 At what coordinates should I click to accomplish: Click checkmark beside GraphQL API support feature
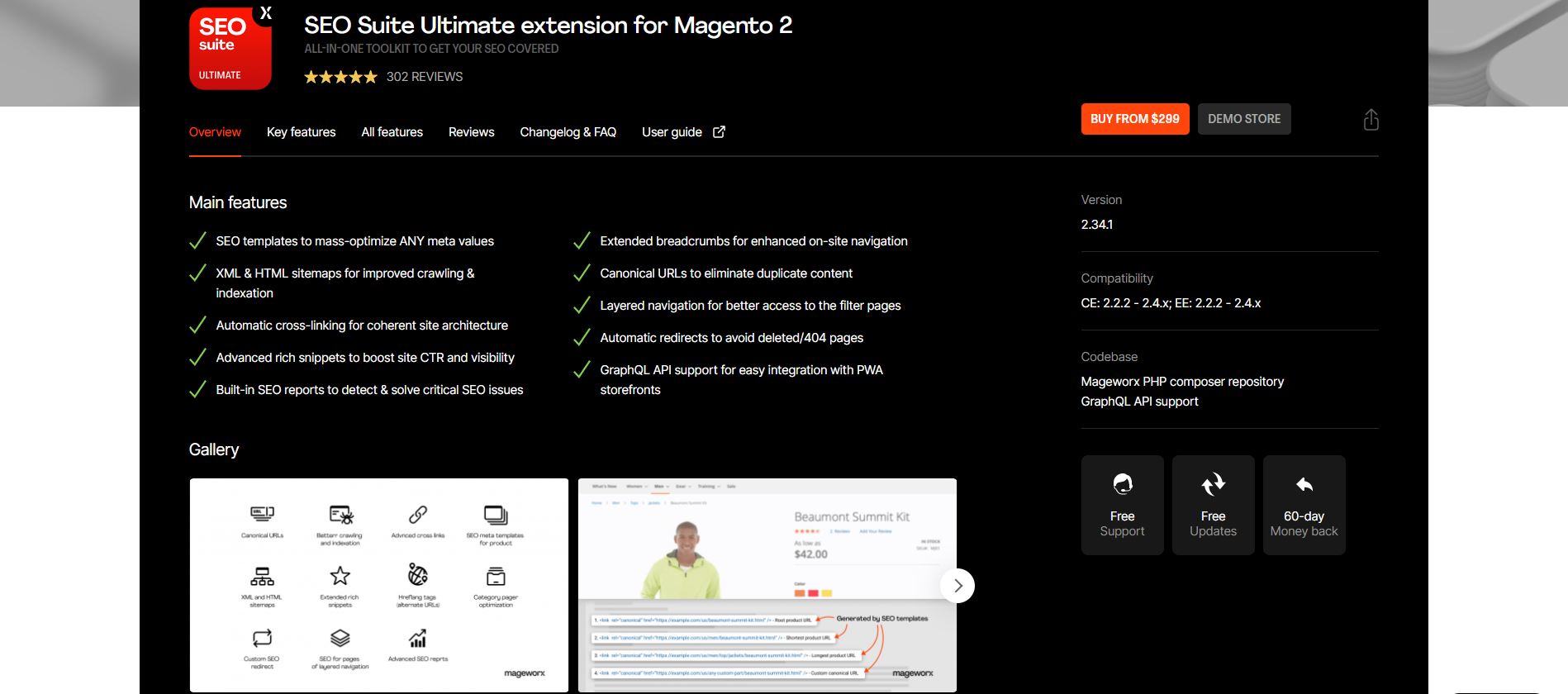click(582, 370)
